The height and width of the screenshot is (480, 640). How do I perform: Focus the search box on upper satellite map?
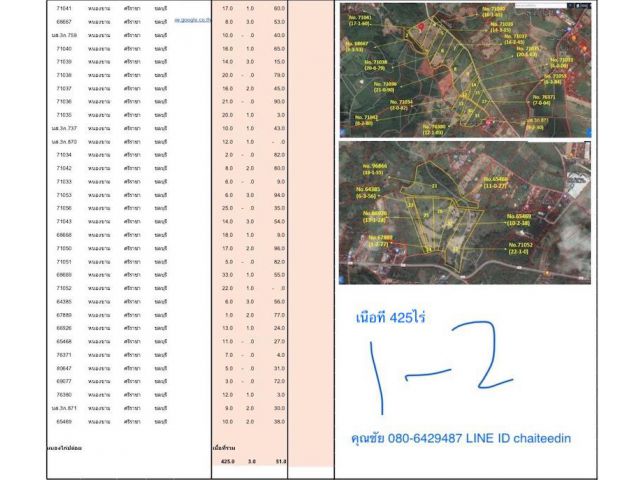point(541,6)
